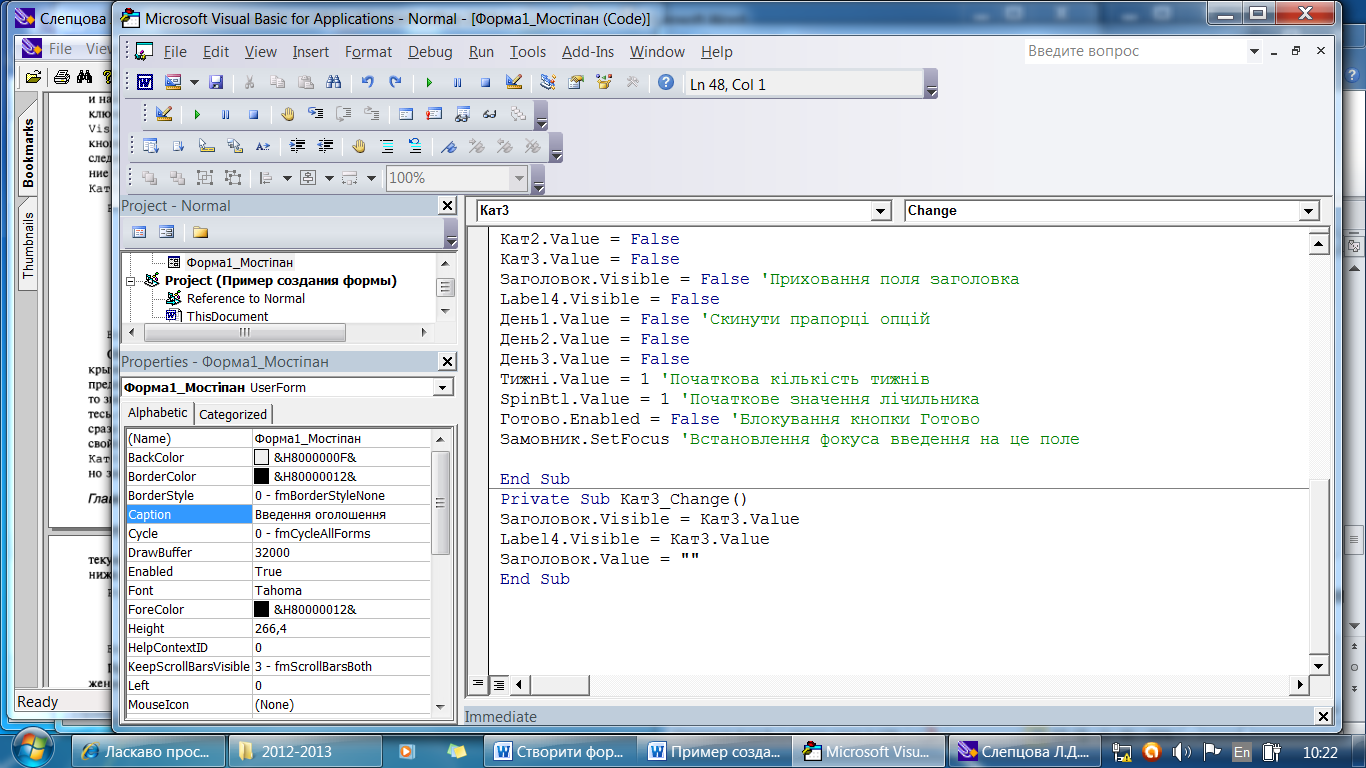1366x768 pixels.
Task: Click the Quick Watch glasses icon
Action: click(x=490, y=114)
